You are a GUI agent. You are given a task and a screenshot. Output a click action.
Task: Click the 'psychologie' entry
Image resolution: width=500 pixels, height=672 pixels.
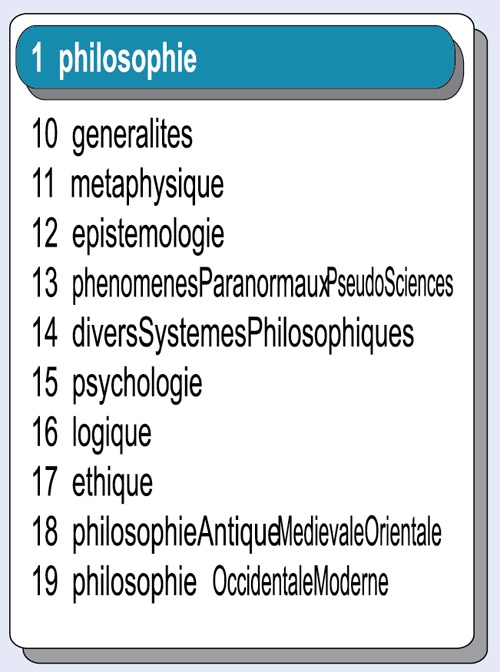click(x=137, y=384)
